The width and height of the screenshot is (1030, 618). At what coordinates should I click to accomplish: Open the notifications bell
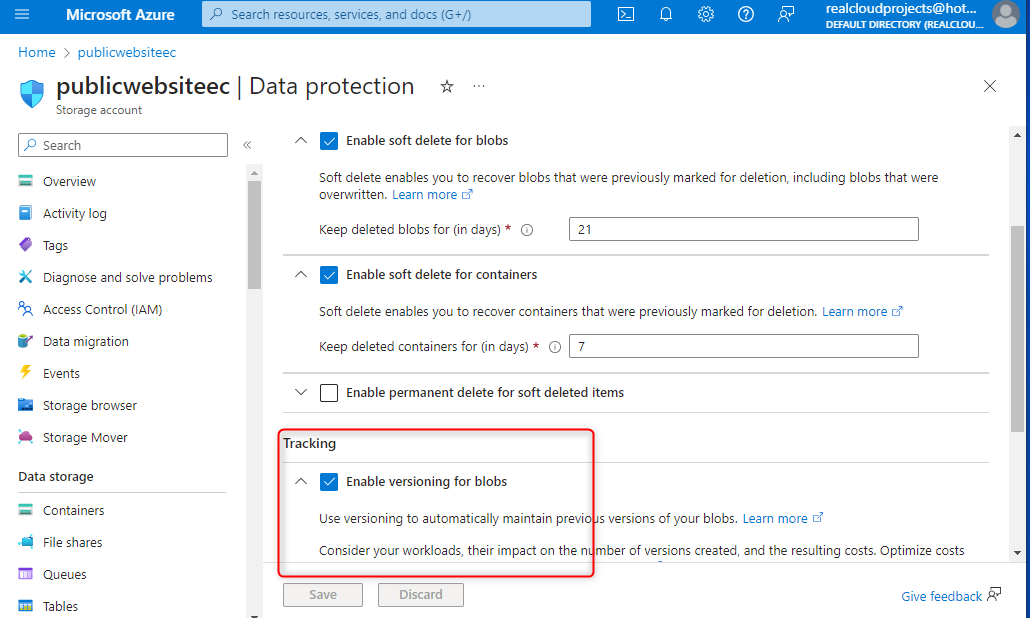coord(666,14)
